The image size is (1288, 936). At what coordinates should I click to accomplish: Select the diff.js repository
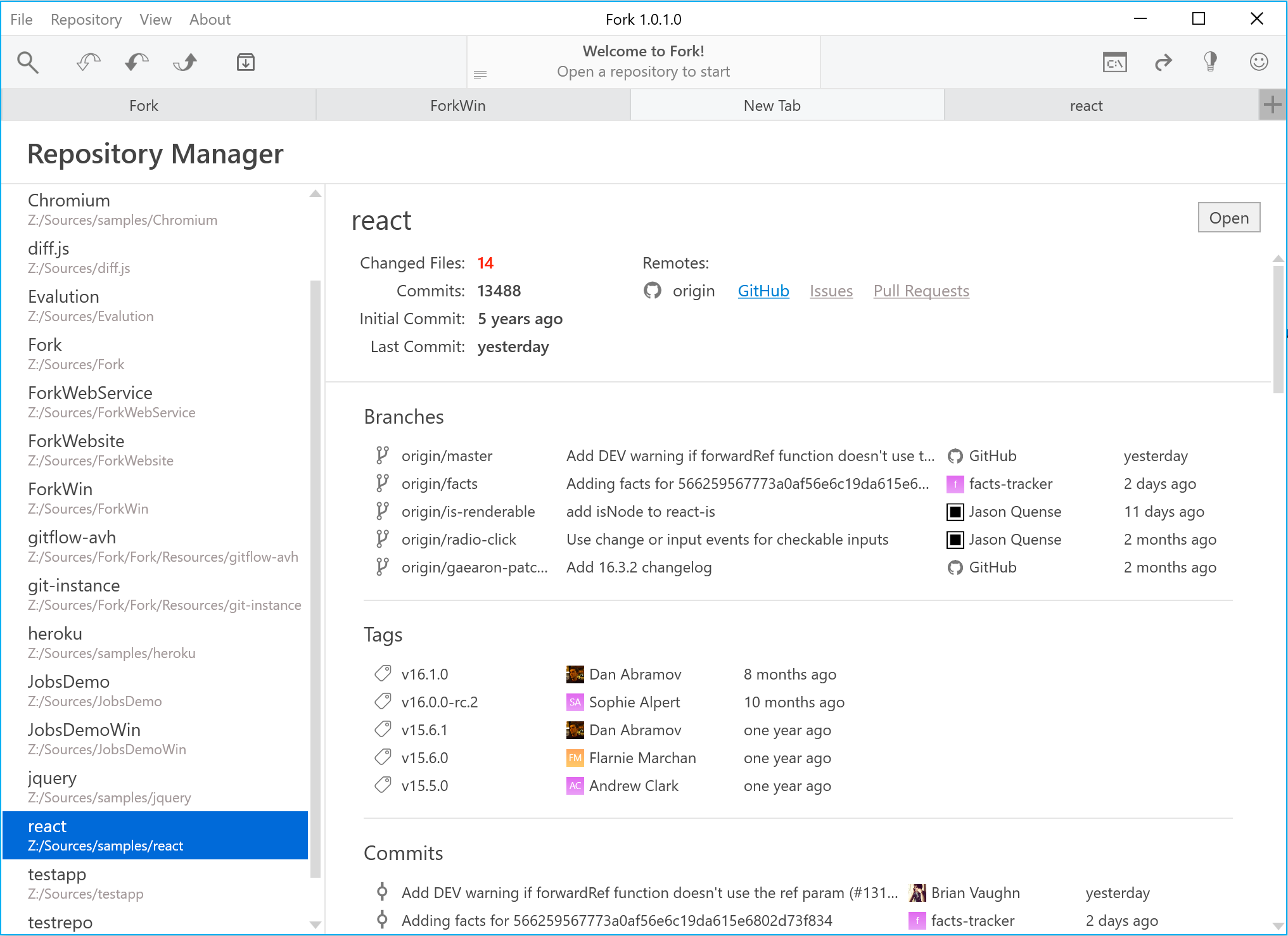(155, 257)
